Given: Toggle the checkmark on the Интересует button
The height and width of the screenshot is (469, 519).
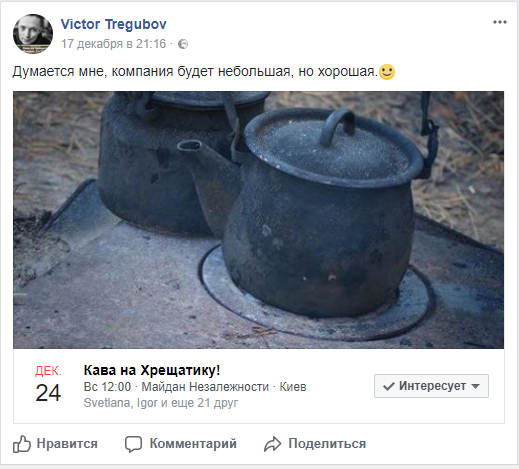Looking at the screenshot, I should tap(389, 386).
